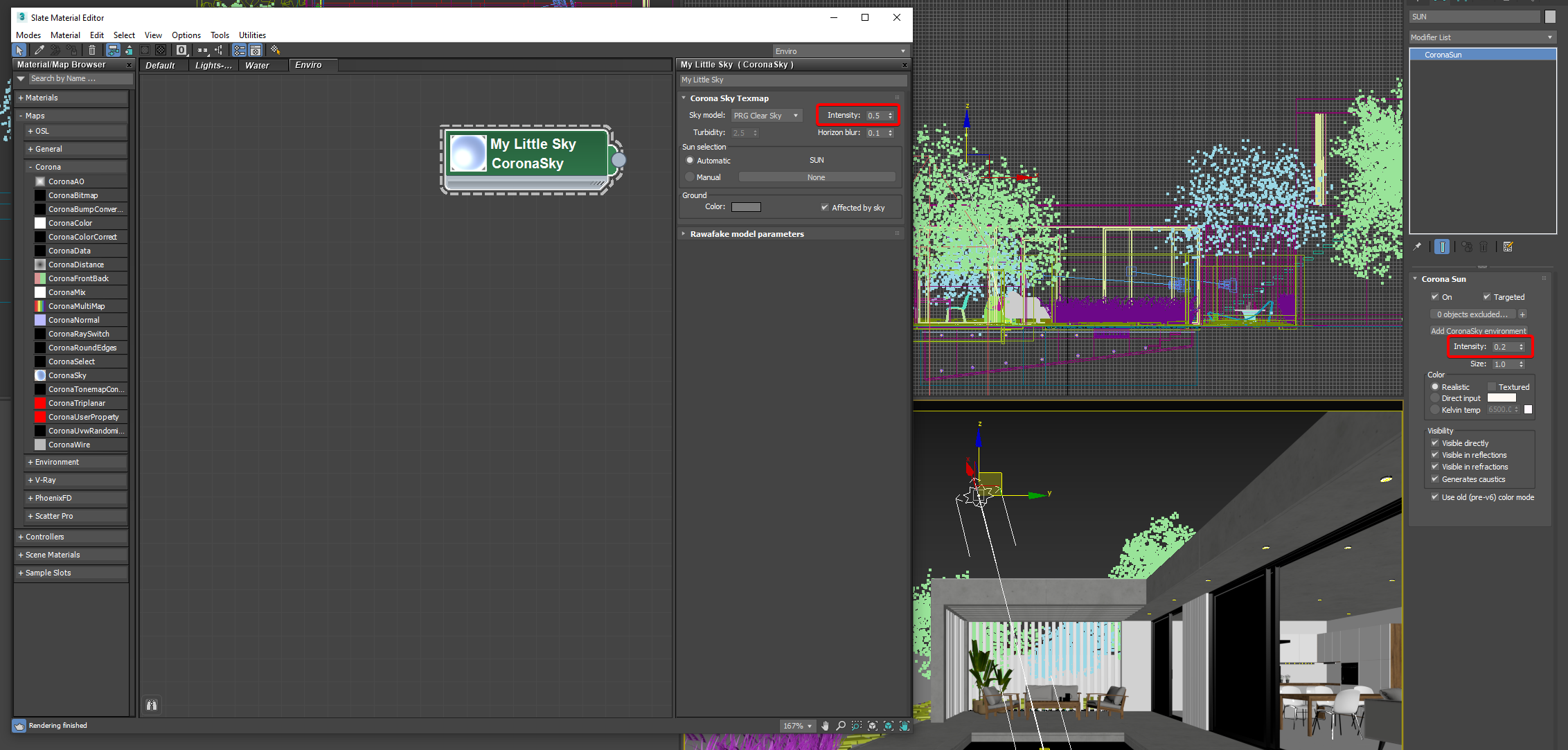The image size is (1568, 750).
Task: Activate the Zoom Region tool
Action: point(857,726)
